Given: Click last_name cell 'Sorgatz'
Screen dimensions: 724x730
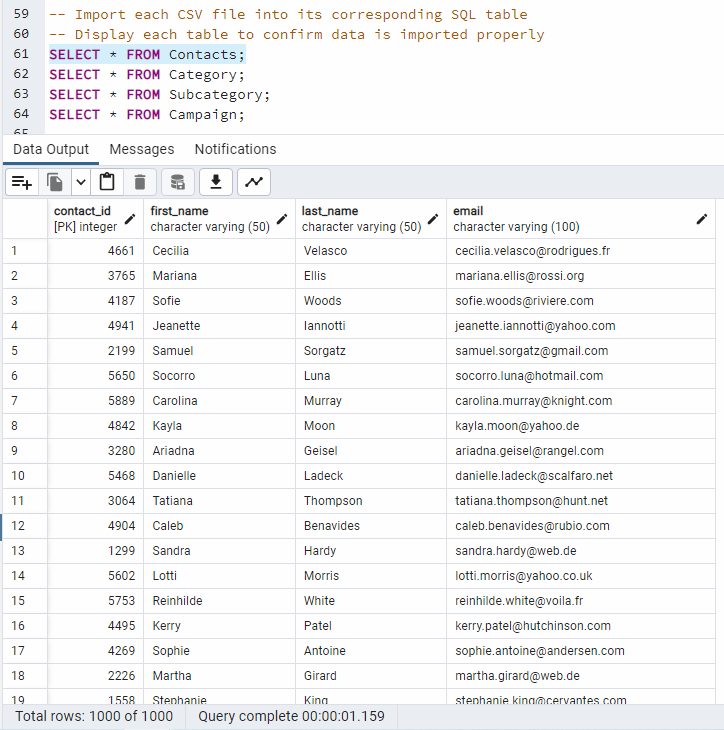Looking at the screenshot, I should [371, 351].
